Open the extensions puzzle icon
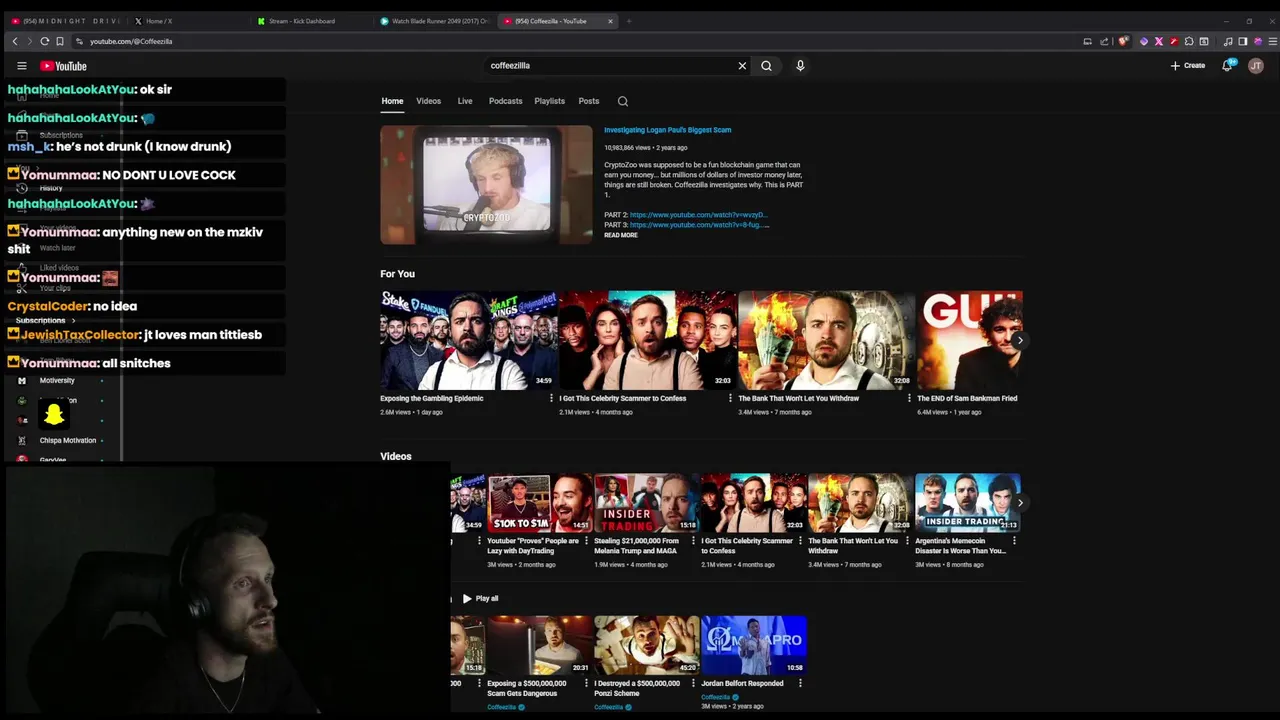1280x720 pixels. [1189, 41]
